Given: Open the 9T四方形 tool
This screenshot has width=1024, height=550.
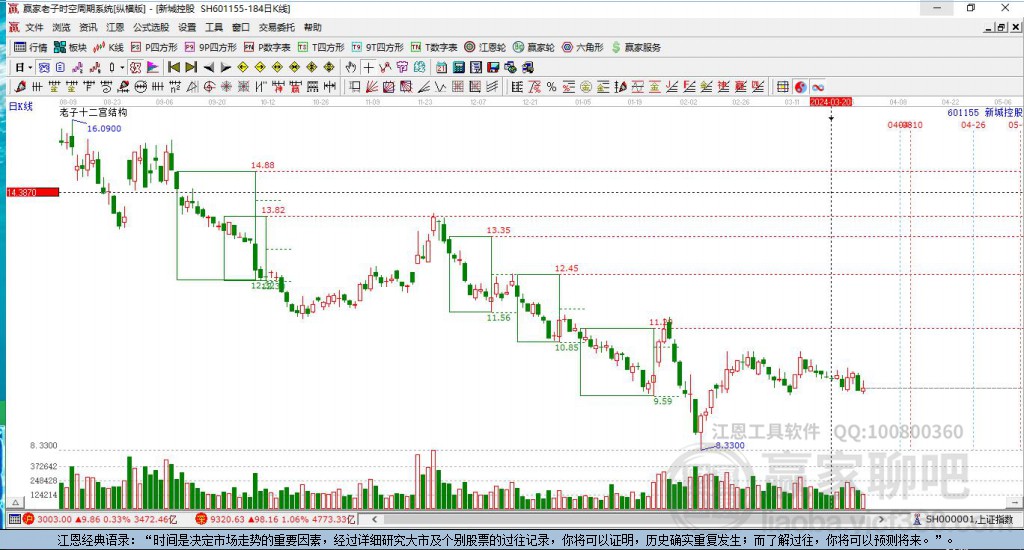Looking at the screenshot, I should pos(377,47).
